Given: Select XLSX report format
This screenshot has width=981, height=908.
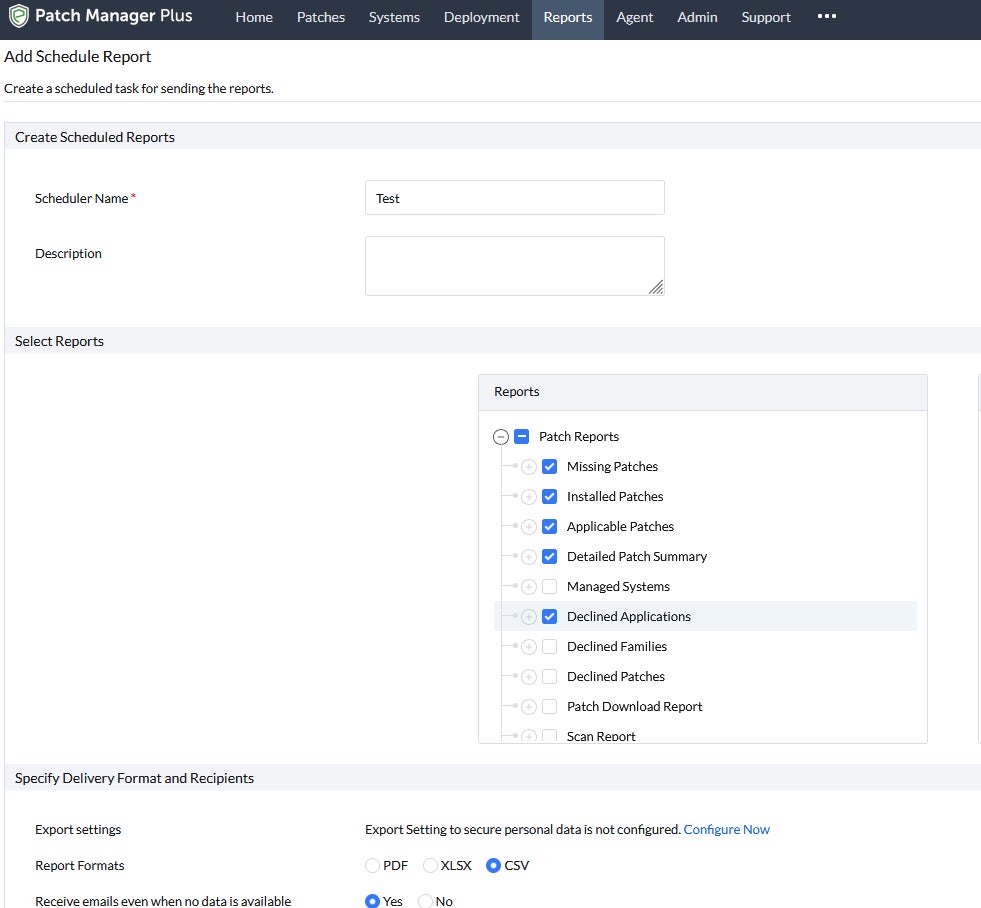Looking at the screenshot, I should click(430, 865).
